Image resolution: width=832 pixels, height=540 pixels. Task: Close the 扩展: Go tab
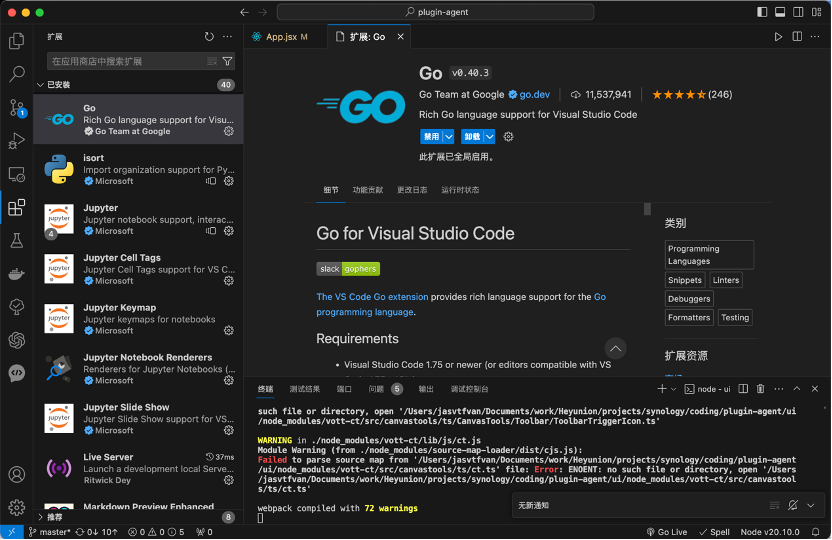401,37
